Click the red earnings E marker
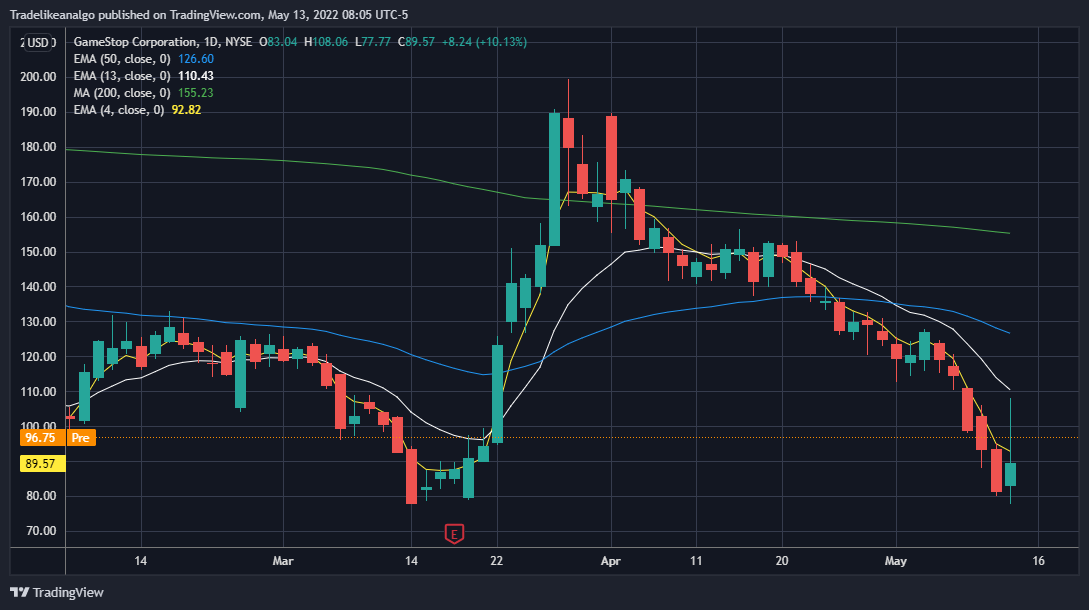1089x610 pixels. [x=454, y=534]
